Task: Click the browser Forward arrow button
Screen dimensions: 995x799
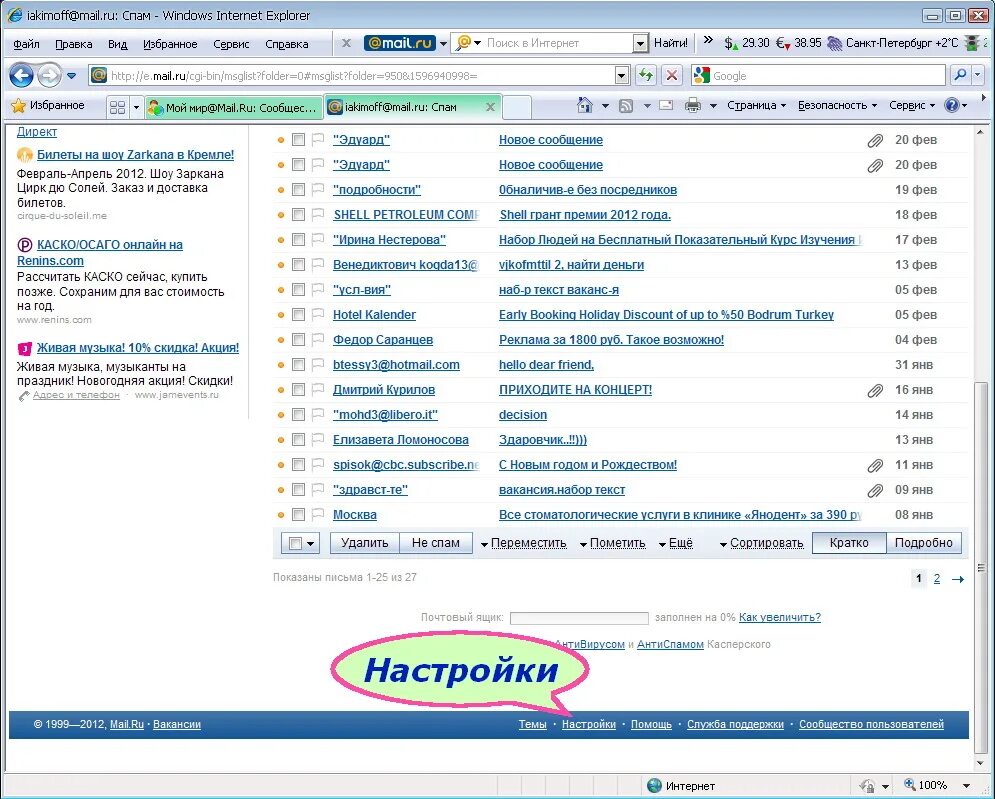Action: coord(49,76)
